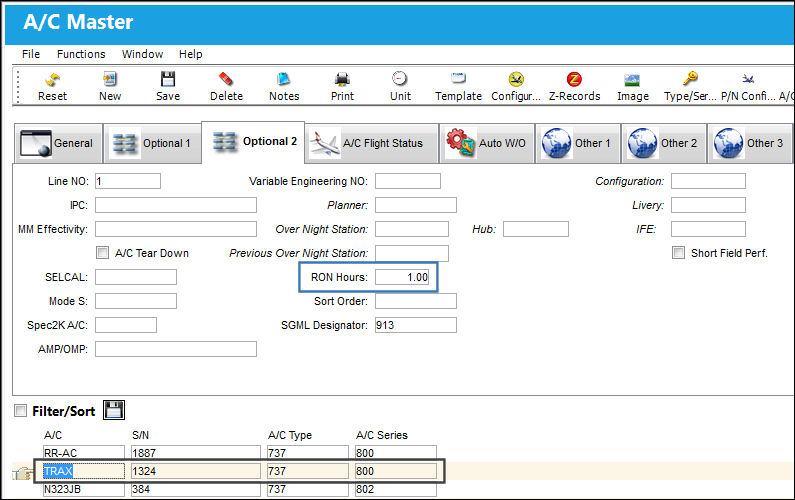The height and width of the screenshot is (500, 795).
Task: Click the Filter/Sort save disk icon
Action: coord(114,410)
